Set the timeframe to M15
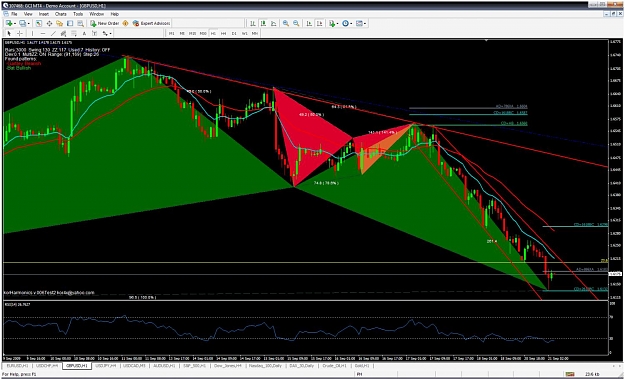Screen dimensions: 625x379 click(193, 33)
